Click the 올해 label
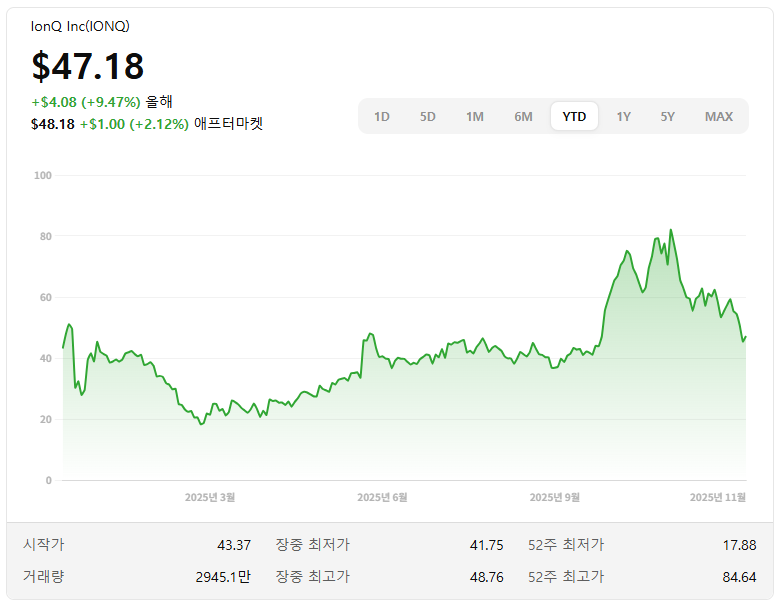The image size is (778, 605). 159,102
